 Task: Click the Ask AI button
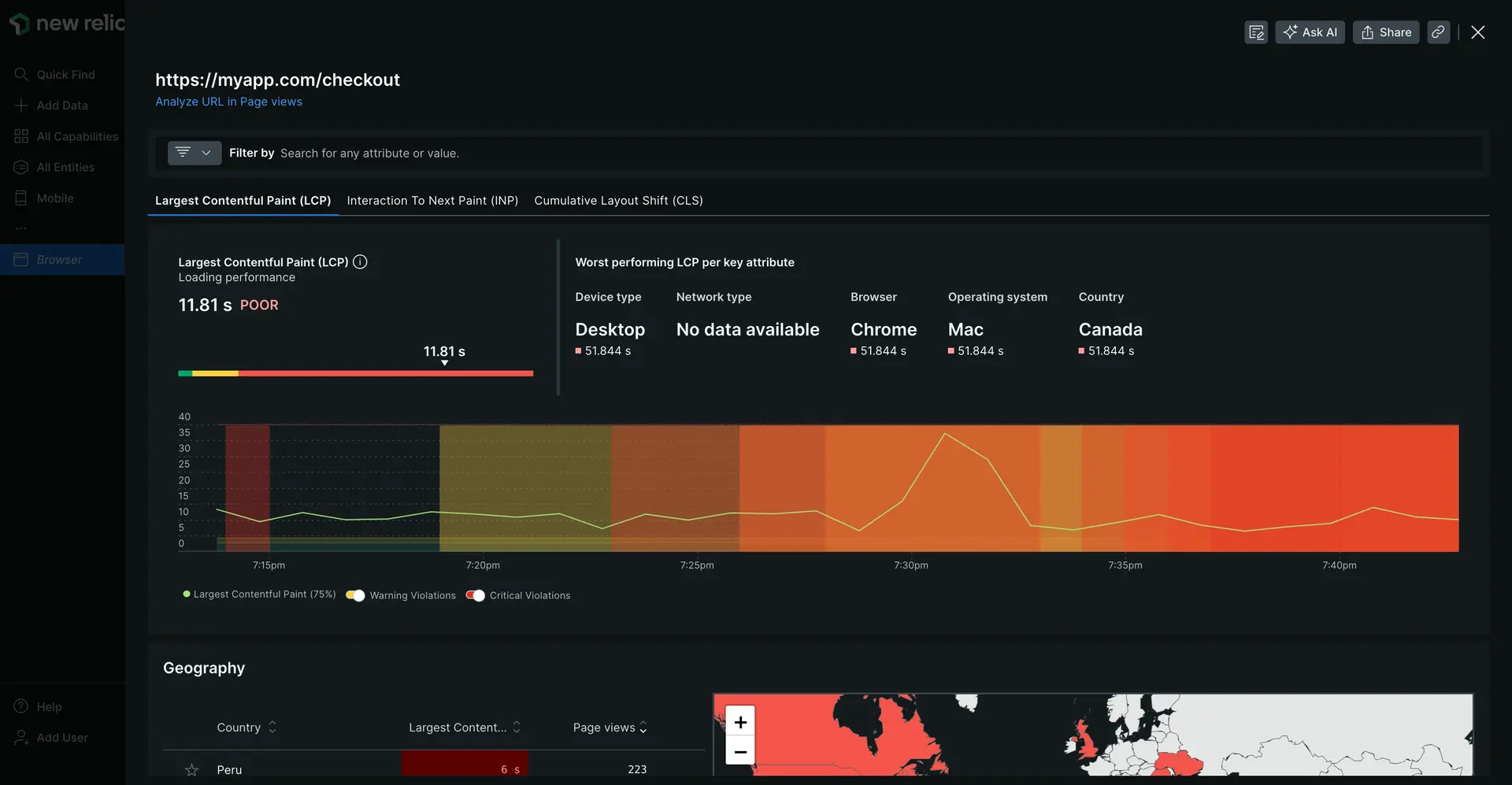pos(1310,32)
